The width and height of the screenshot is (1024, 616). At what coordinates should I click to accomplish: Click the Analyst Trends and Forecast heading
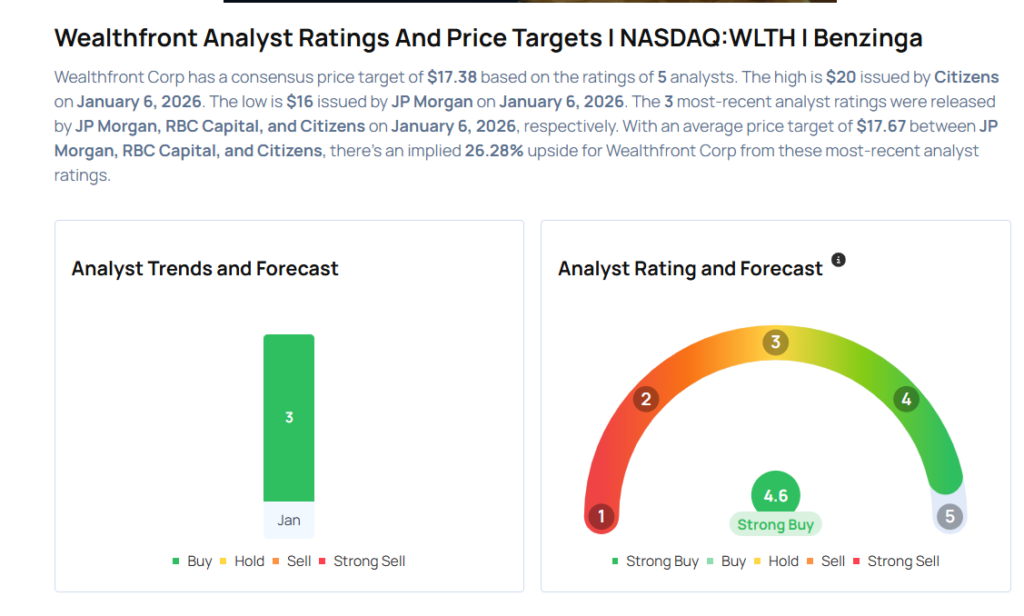(x=205, y=268)
